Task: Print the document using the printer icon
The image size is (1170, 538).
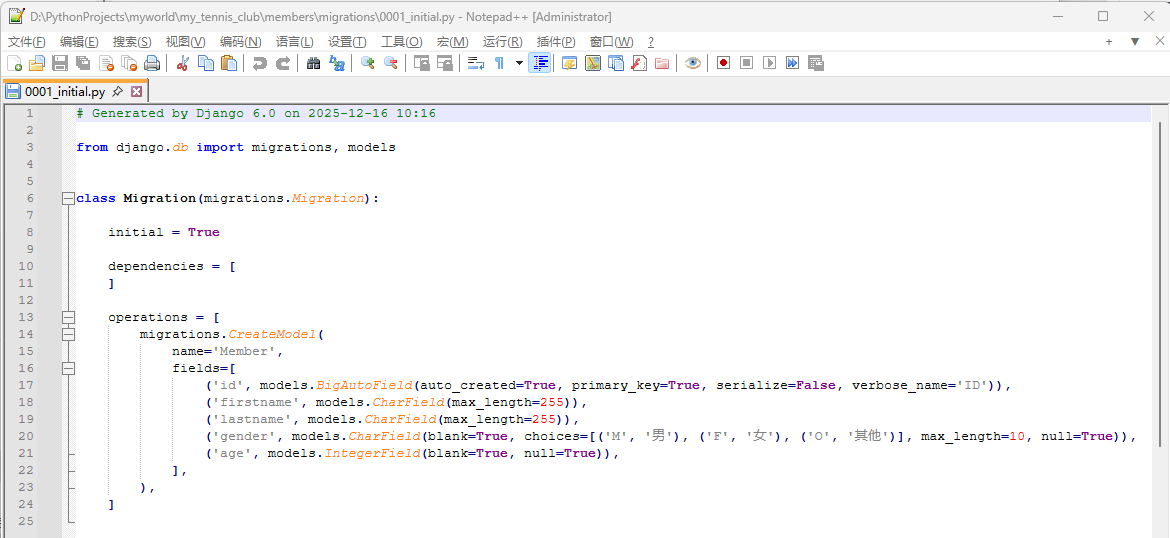Action: pyautogui.click(x=152, y=63)
